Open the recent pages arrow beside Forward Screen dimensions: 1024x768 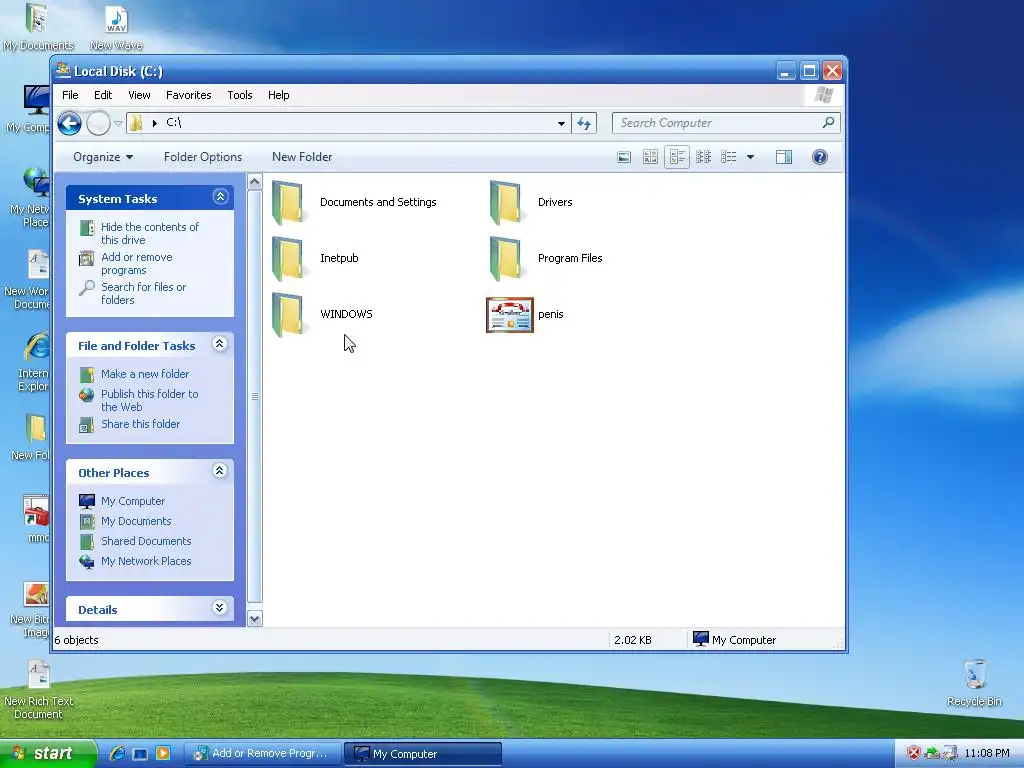tap(118, 123)
